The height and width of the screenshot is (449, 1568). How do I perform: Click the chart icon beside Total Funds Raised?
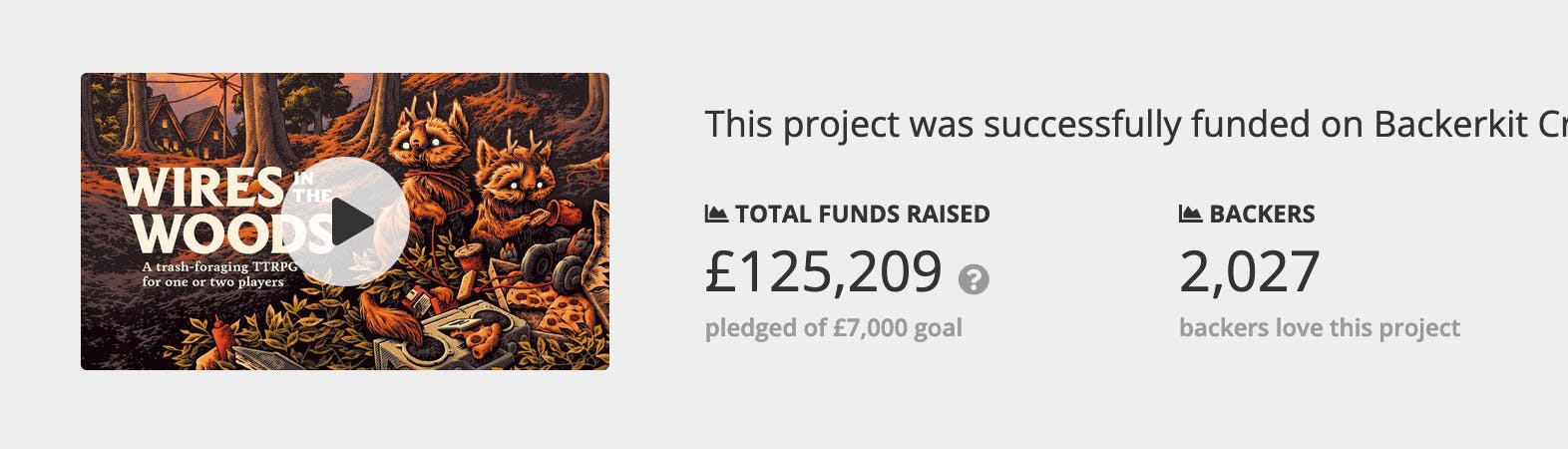[x=715, y=214]
